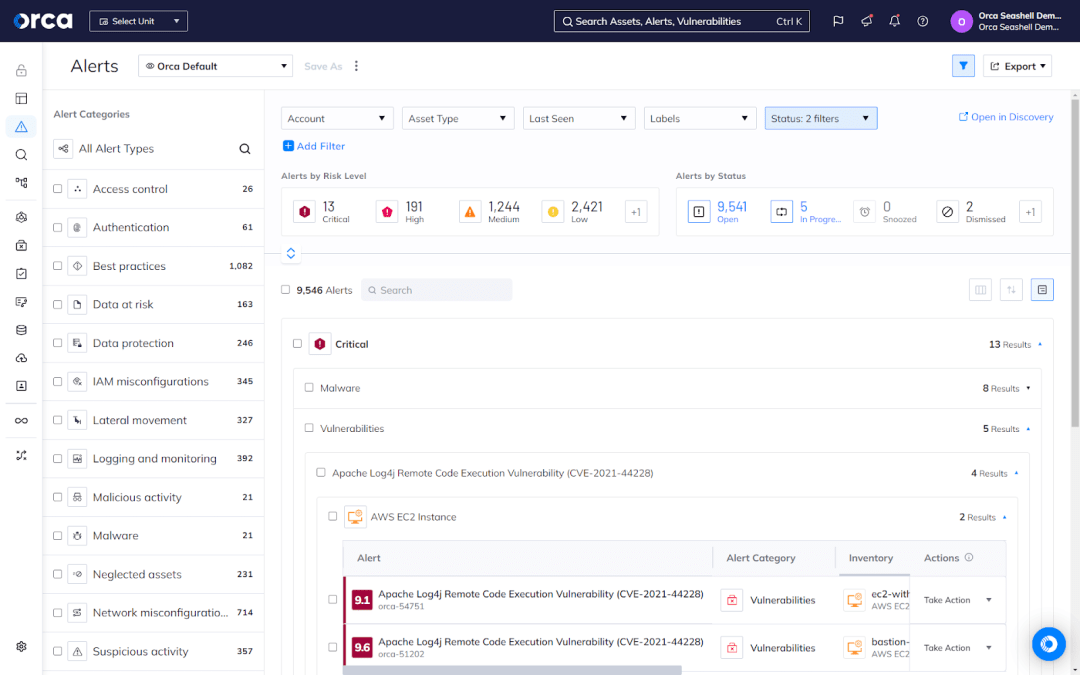Click the Export button
Screen dimensions: 1080x675
(1017, 66)
